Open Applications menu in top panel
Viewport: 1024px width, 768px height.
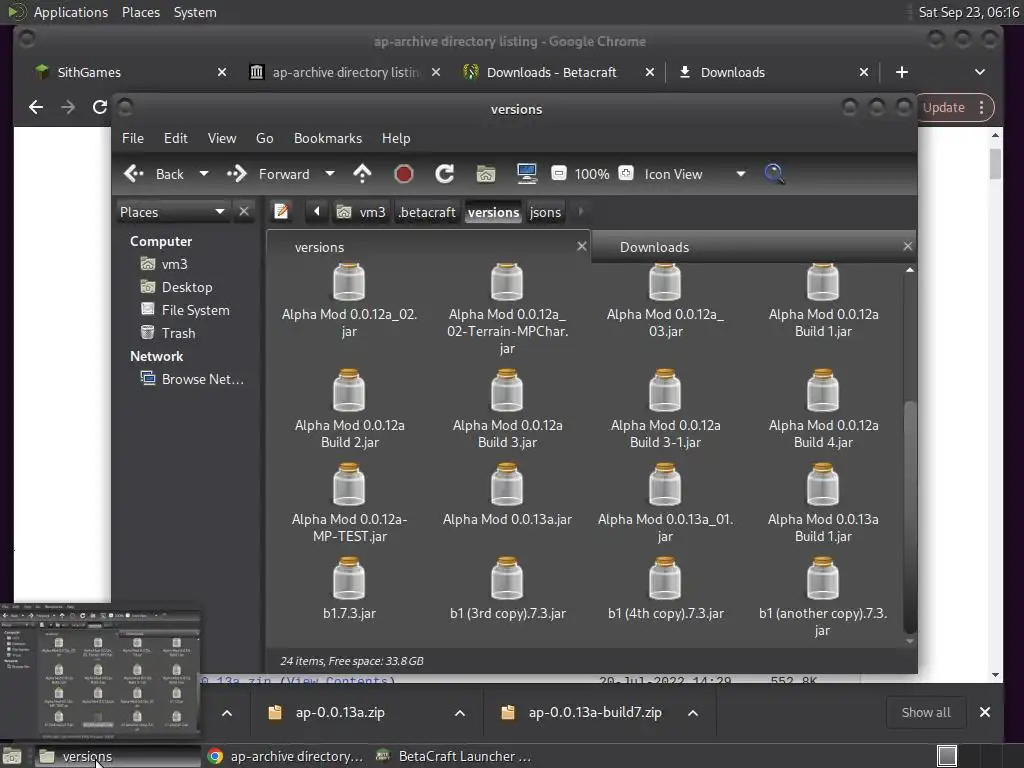click(71, 12)
